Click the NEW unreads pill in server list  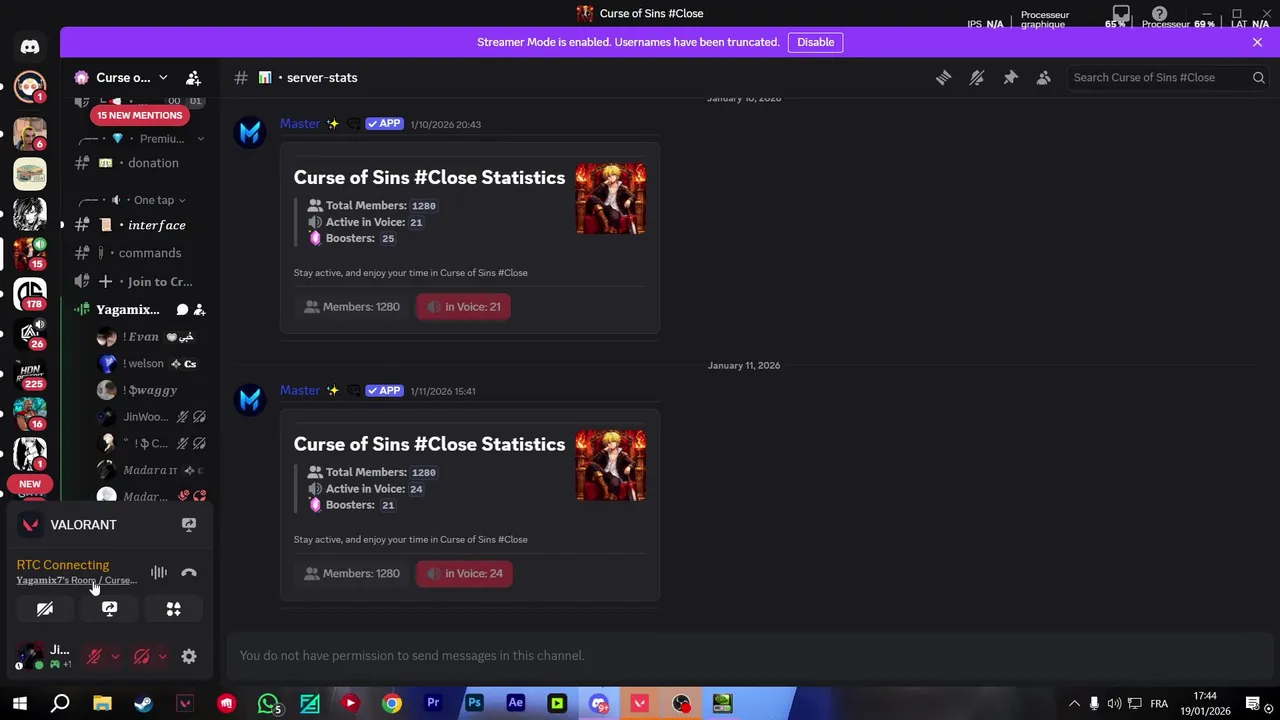[x=30, y=484]
